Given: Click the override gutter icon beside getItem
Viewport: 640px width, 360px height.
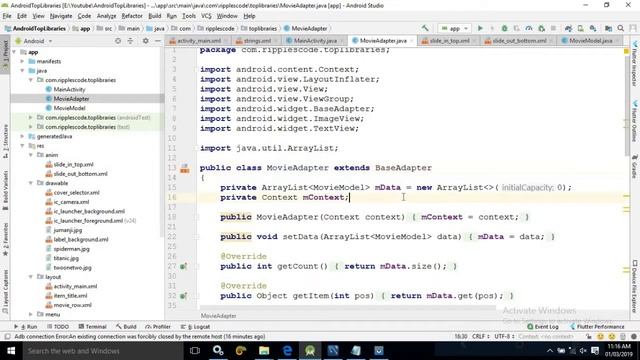Looking at the screenshot, I should click(183, 296).
